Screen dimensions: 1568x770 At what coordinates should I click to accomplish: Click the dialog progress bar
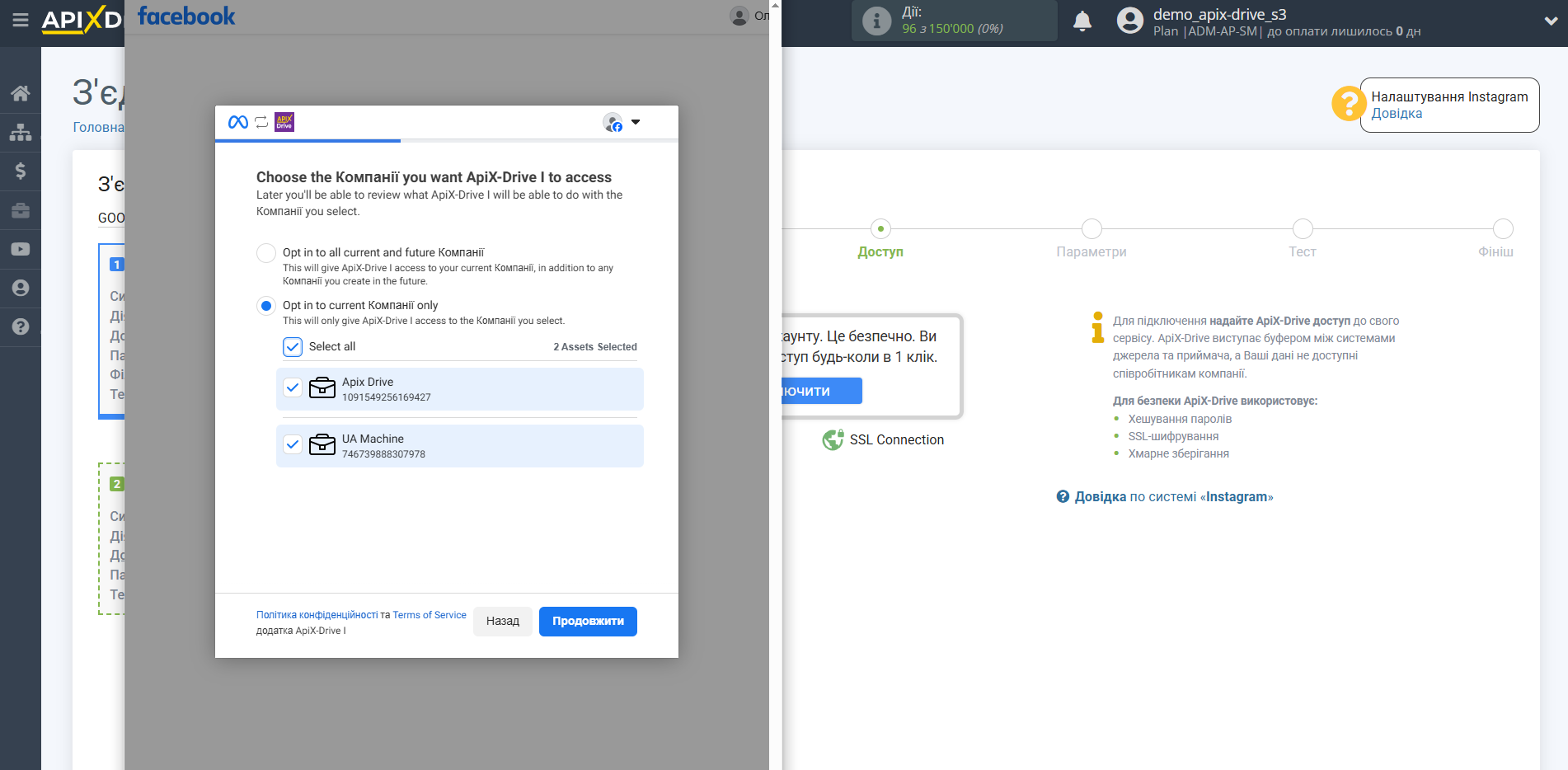(x=447, y=141)
